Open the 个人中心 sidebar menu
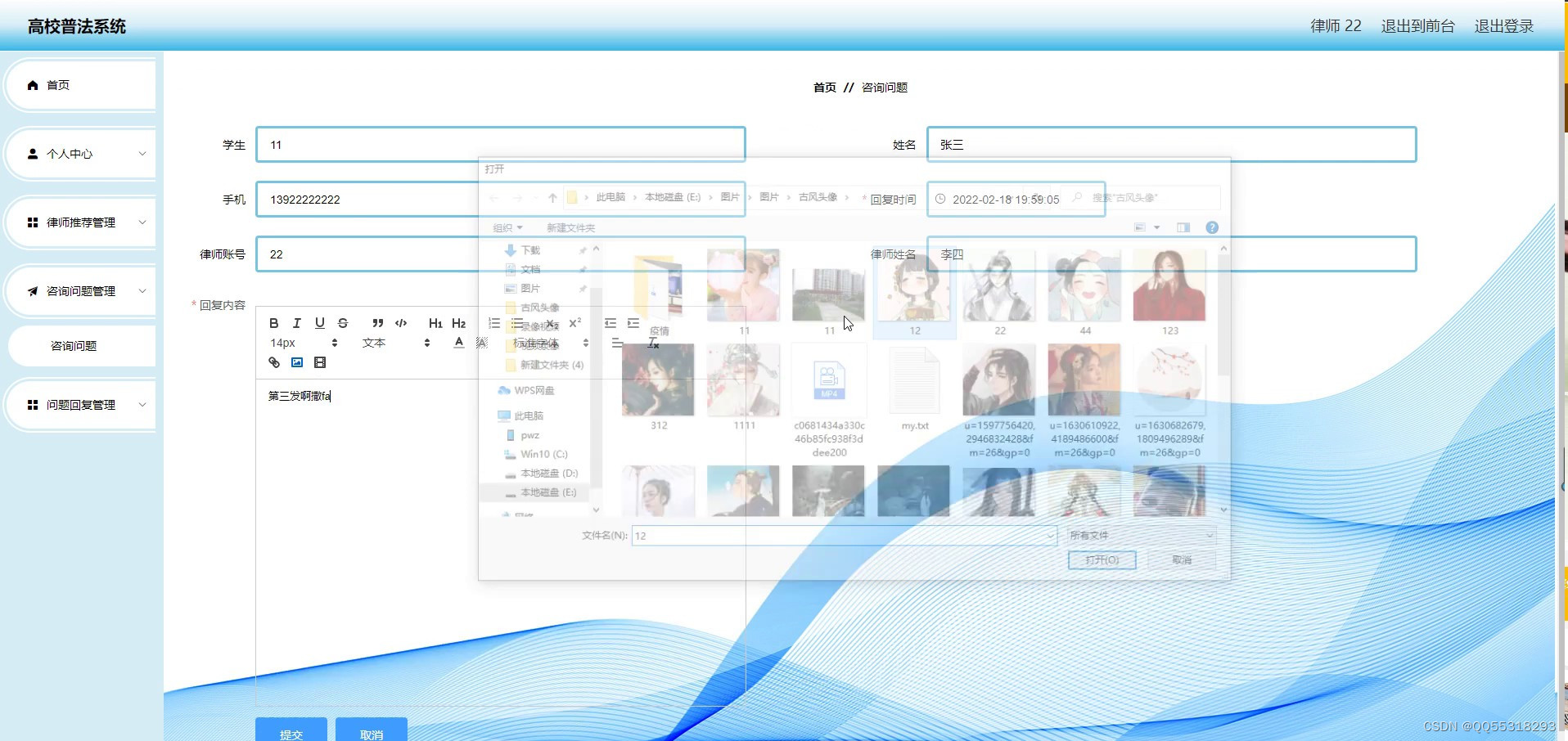This screenshot has height=741, width=1568. (x=80, y=154)
